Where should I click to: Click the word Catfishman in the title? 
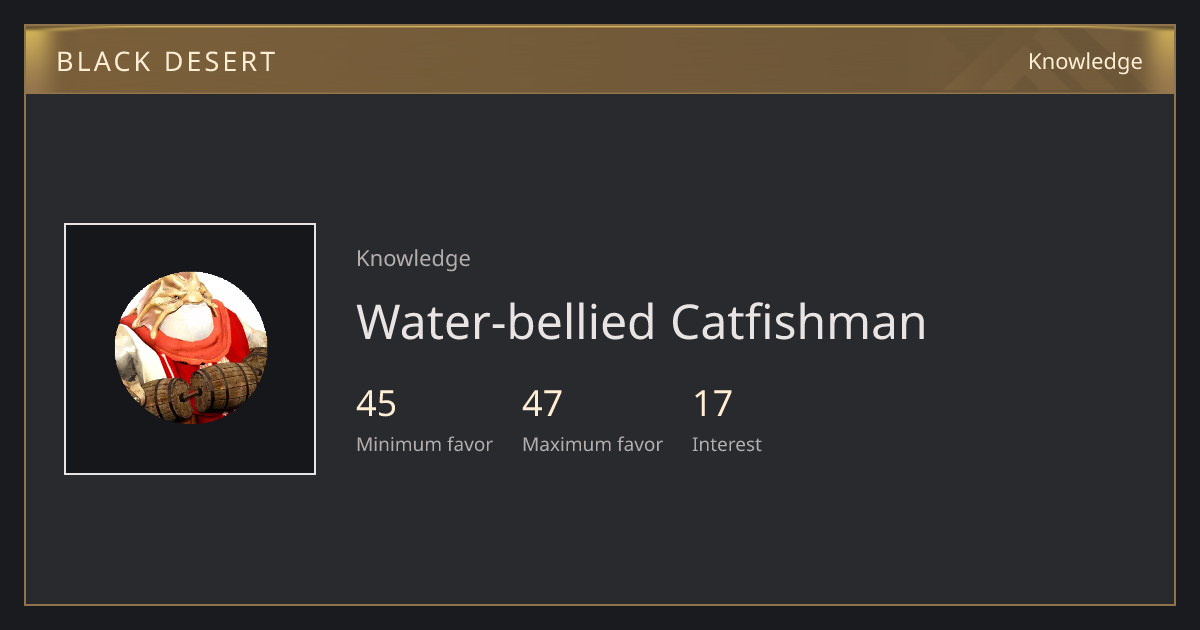tap(799, 323)
